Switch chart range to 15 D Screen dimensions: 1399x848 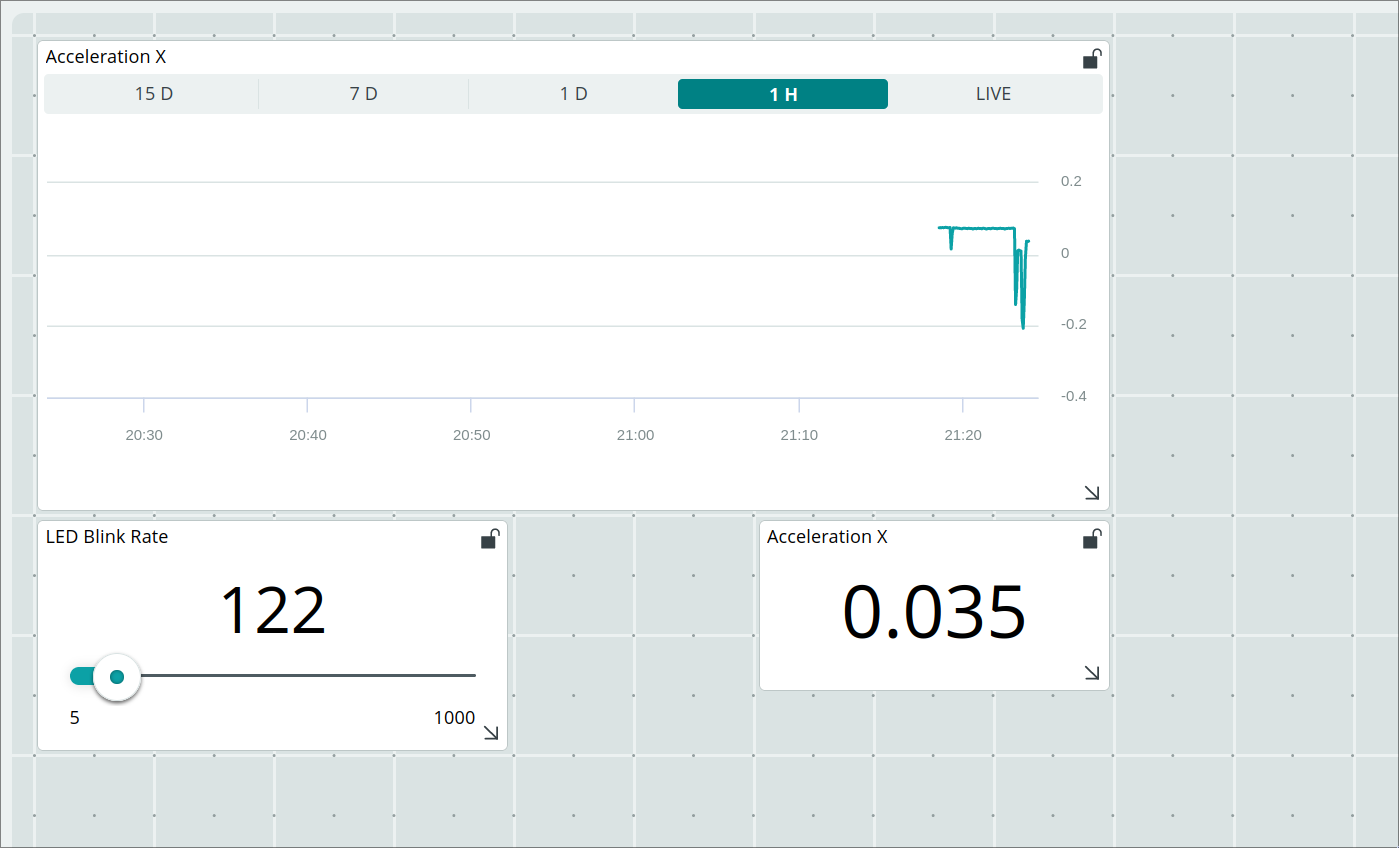pos(153,94)
